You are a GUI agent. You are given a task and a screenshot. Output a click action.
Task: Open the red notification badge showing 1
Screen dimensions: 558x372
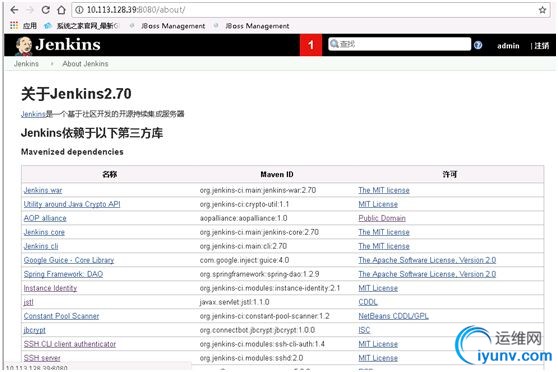[x=311, y=45]
